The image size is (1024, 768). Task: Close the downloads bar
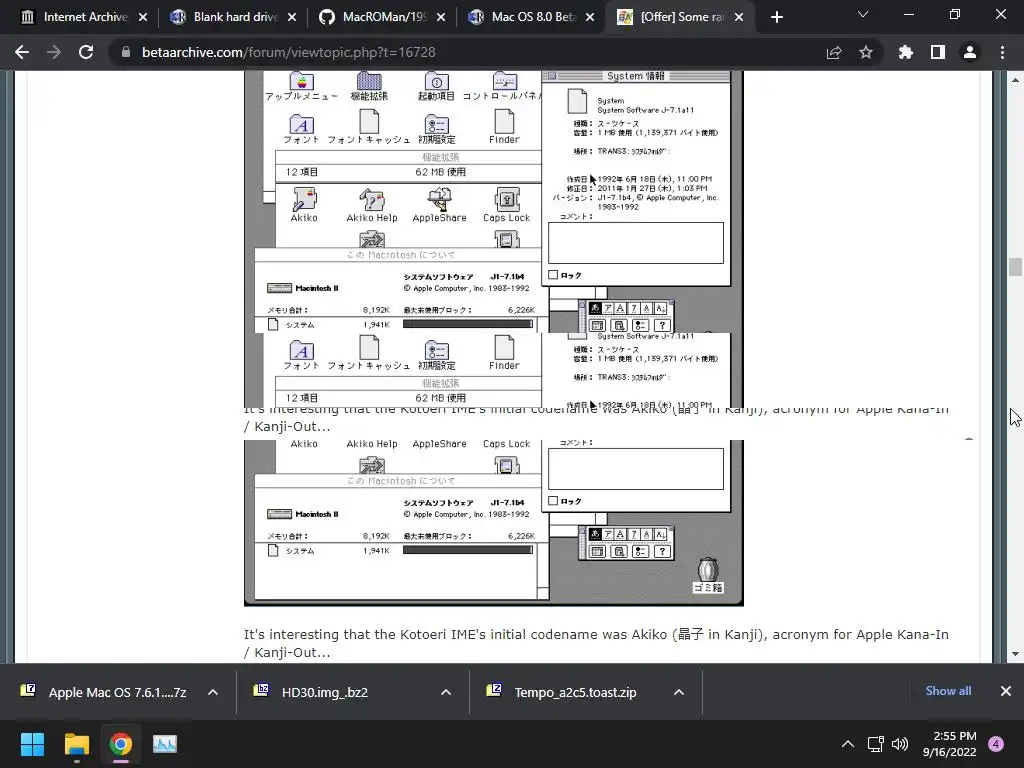tap(1006, 691)
